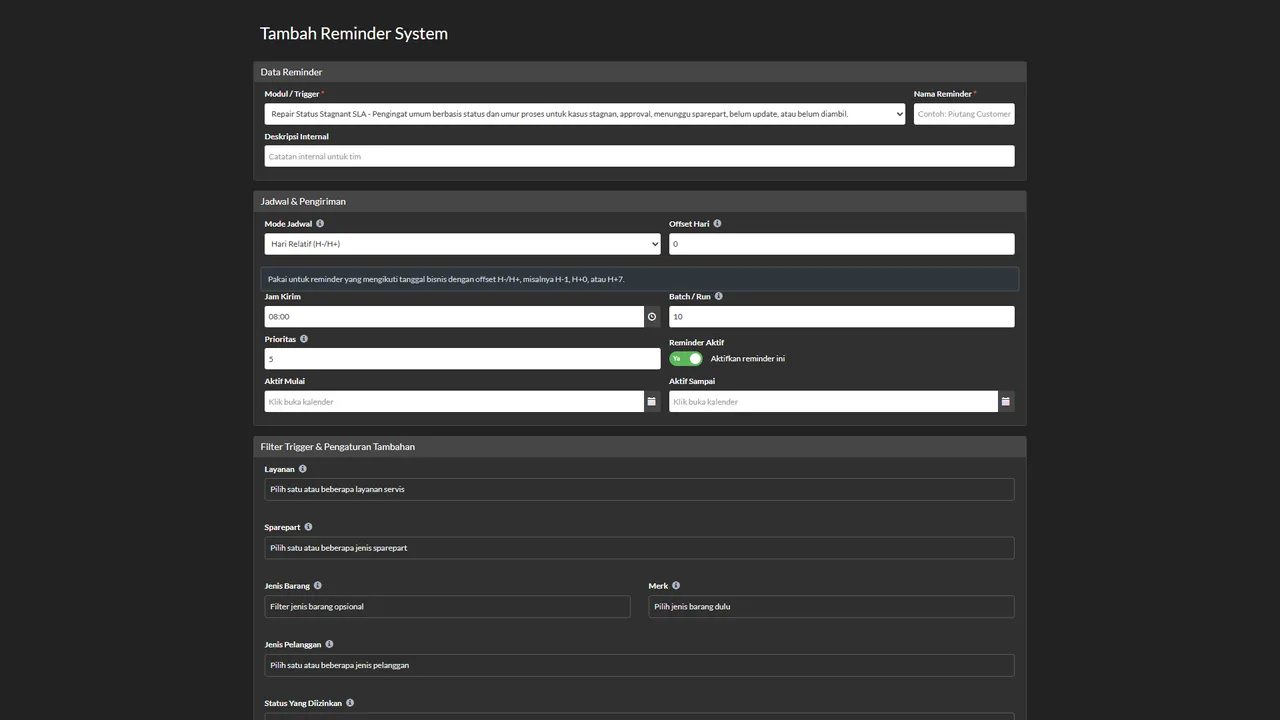Click the Filter Trigger & Pengaturan Tambahan header
The image size is (1280, 720).
coord(640,447)
